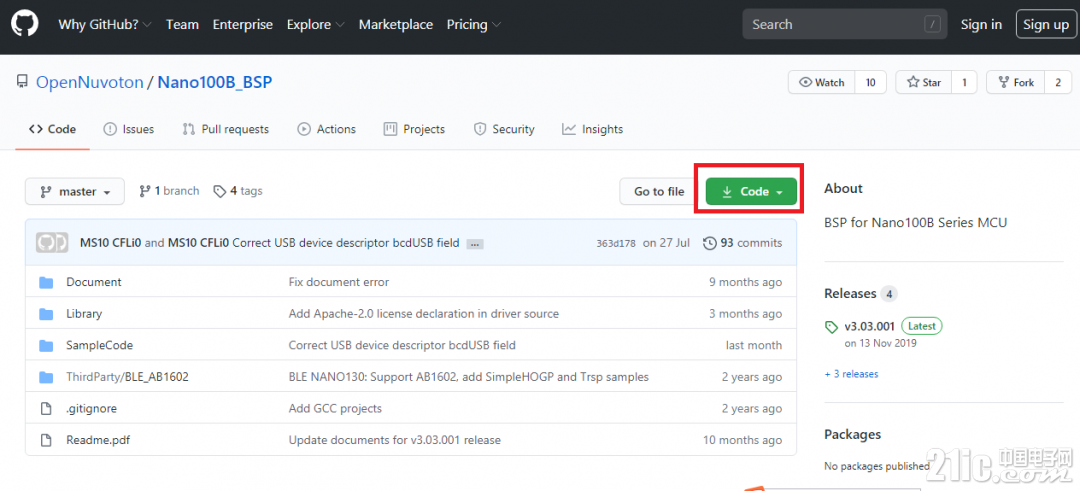Screen dimensions: 1080x491
Task: View the 4 tags link
Action: tap(238, 191)
